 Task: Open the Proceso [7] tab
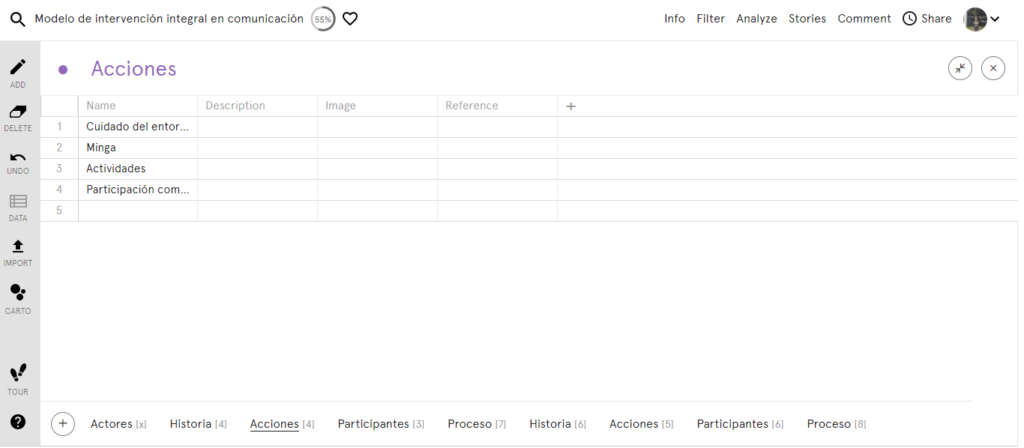coord(476,424)
